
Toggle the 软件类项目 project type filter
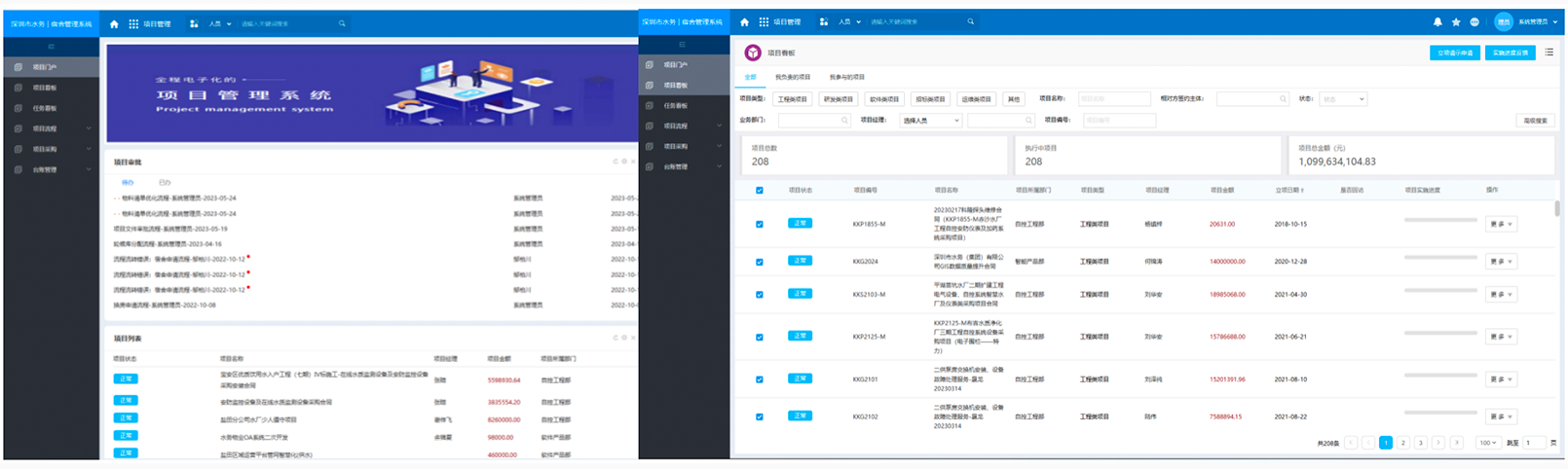coord(884,99)
